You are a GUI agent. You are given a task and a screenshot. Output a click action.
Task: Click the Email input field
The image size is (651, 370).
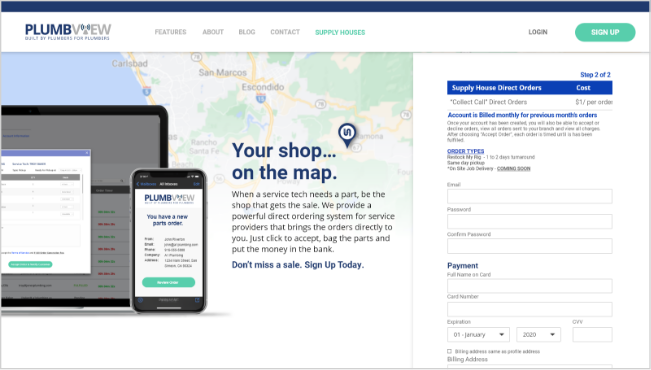click(x=529, y=196)
